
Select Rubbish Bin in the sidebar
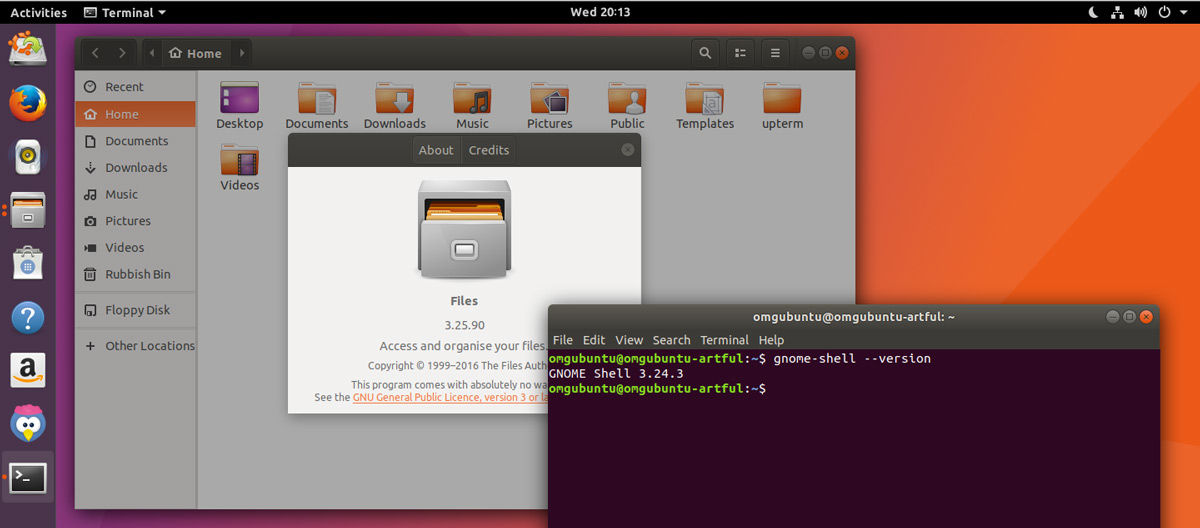[x=137, y=274]
